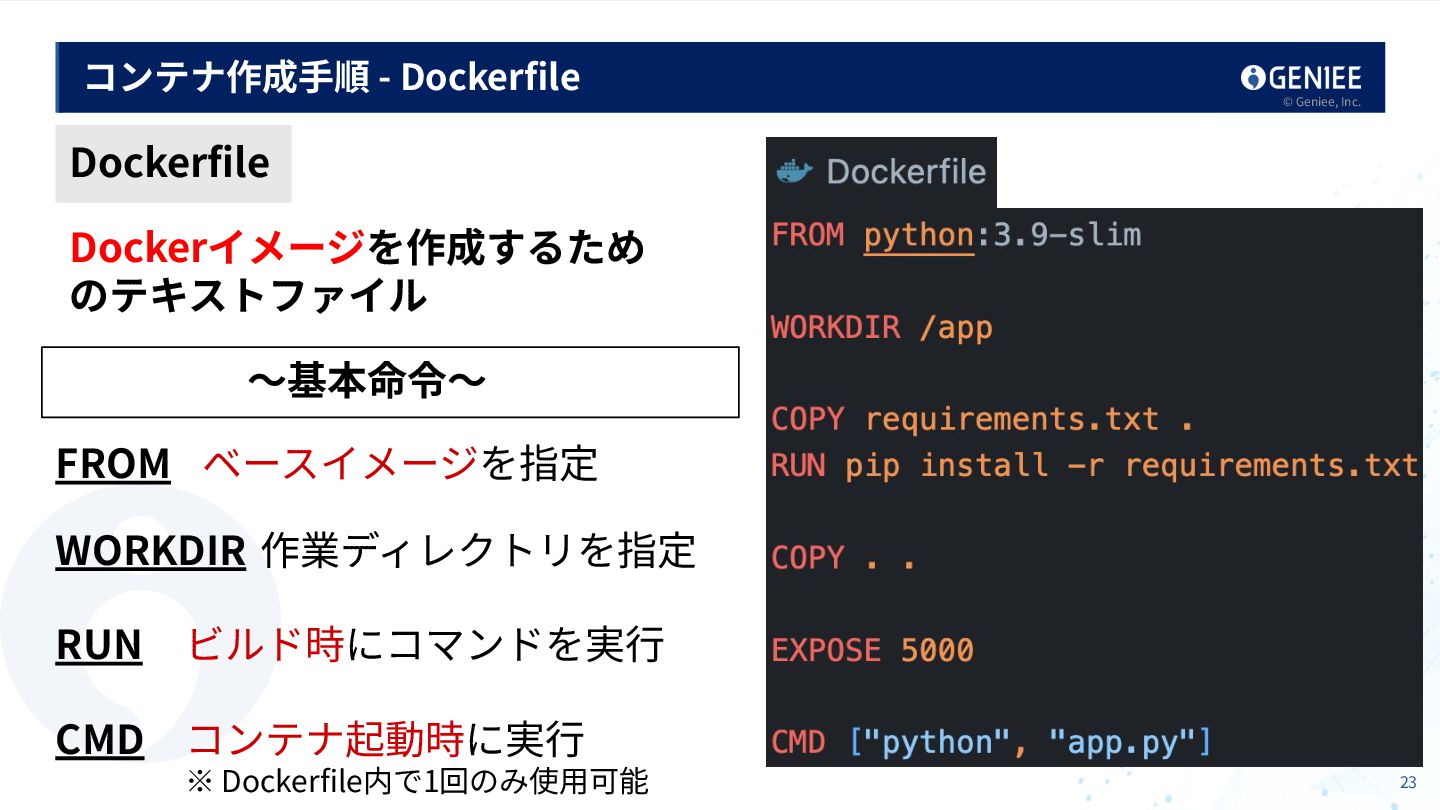Click the COPY requirements.txt . code line
1440x810 pixels.
(983, 419)
